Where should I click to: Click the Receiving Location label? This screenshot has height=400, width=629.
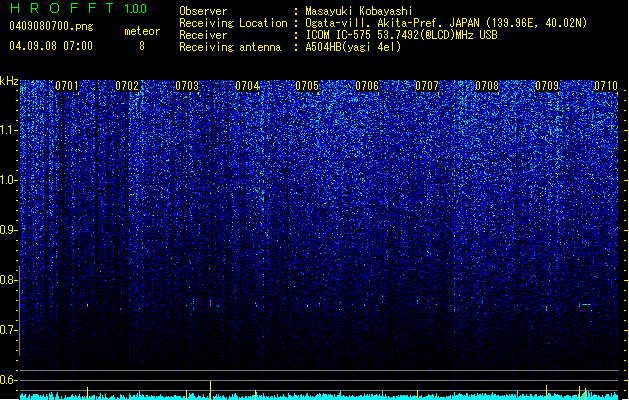[233, 23]
